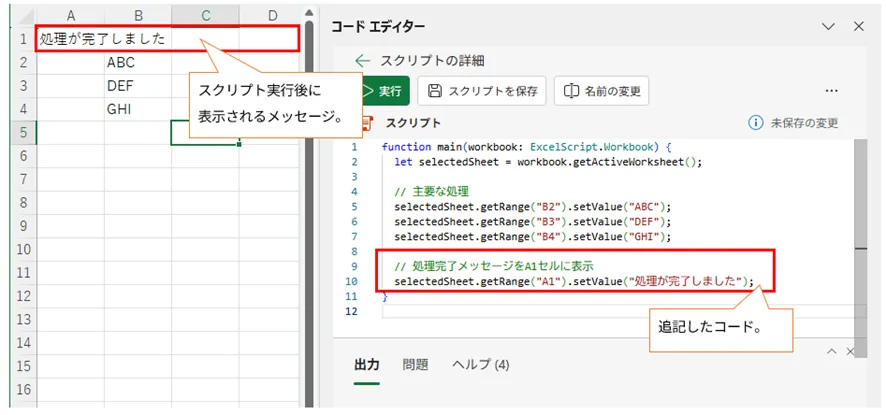886x415 pixels.
Task: Click the code editor vertical scrollbar
Action: [x=859, y=247]
